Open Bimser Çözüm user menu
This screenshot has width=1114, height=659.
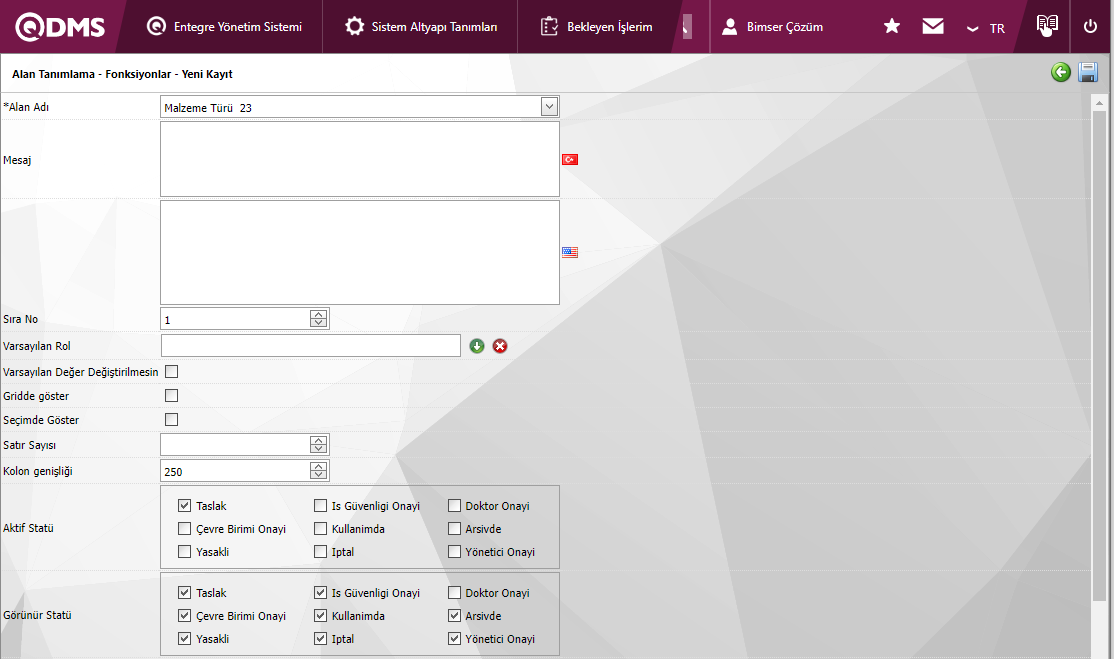coord(772,26)
